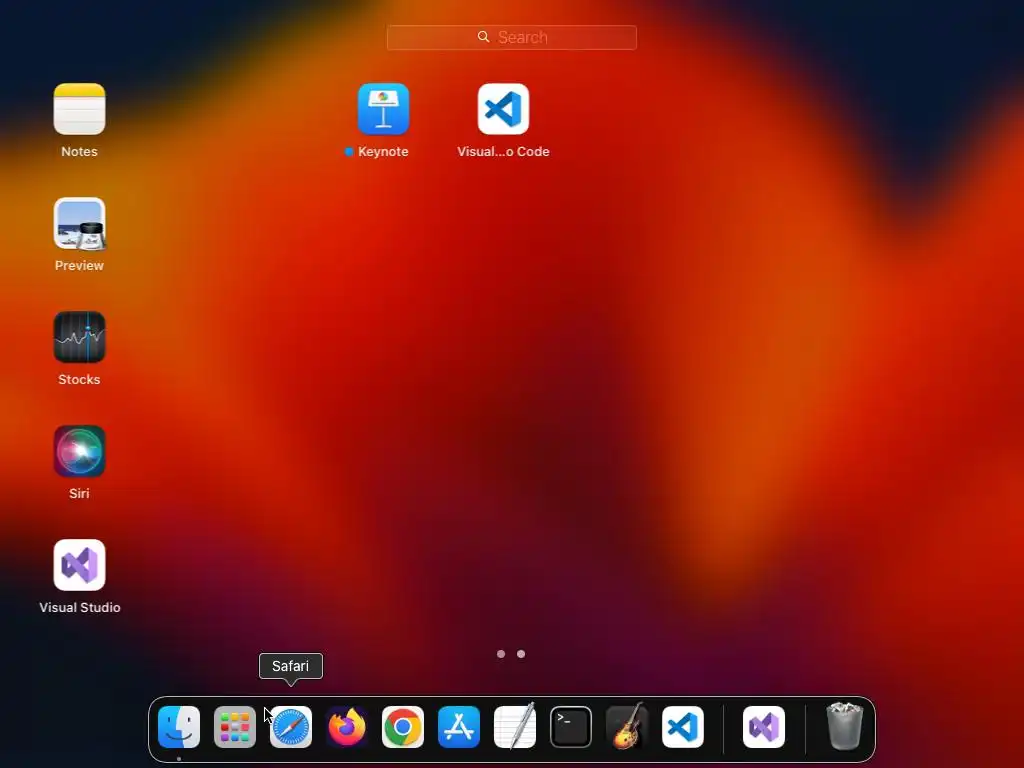
Task: Launch Keynote from Launchpad
Action: click(383, 109)
